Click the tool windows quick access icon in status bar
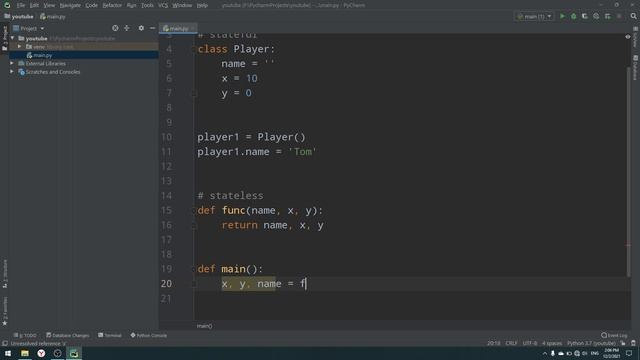The height and width of the screenshot is (360, 640). tap(5, 344)
